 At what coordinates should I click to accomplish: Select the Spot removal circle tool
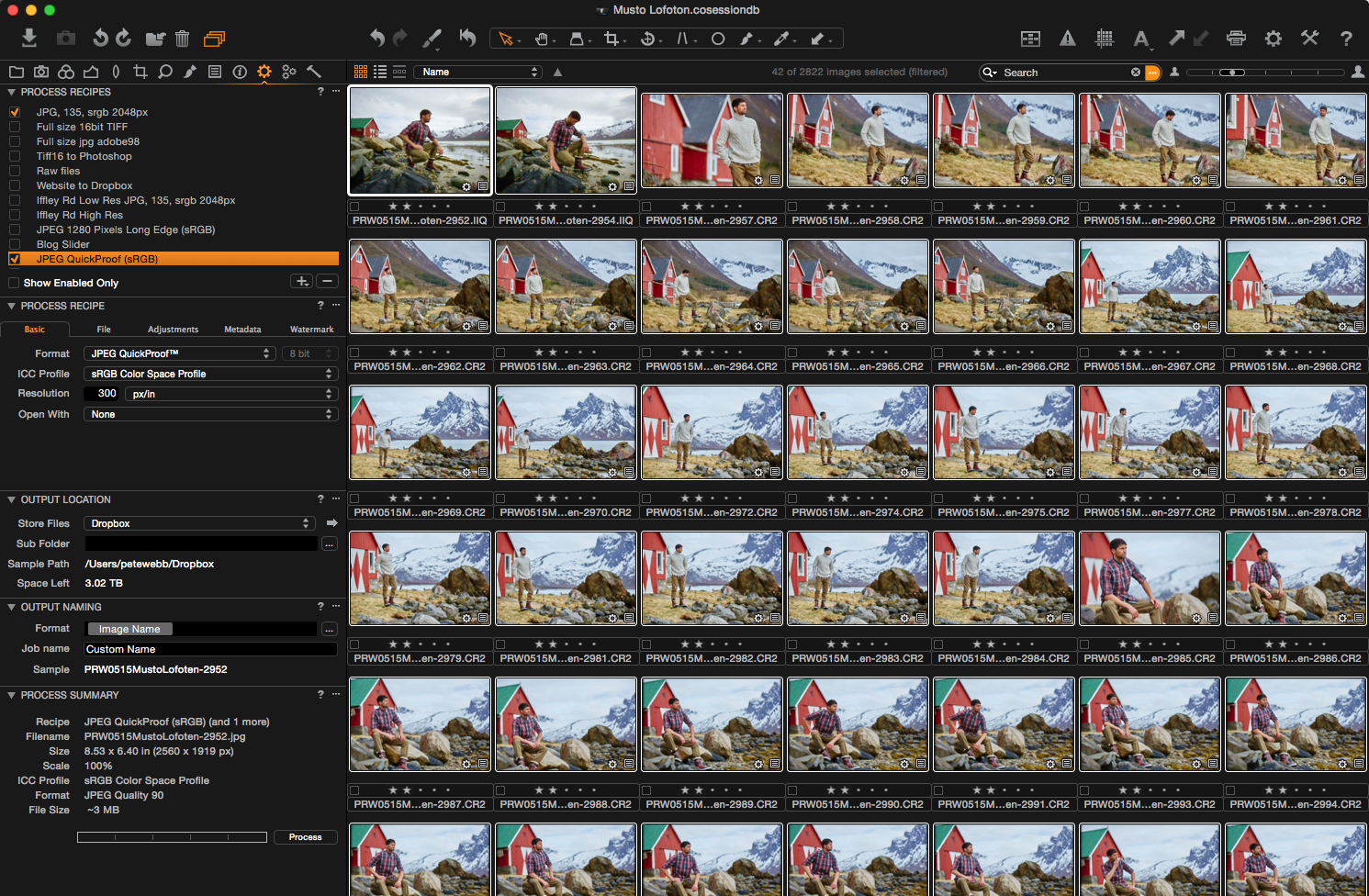point(718,39)
